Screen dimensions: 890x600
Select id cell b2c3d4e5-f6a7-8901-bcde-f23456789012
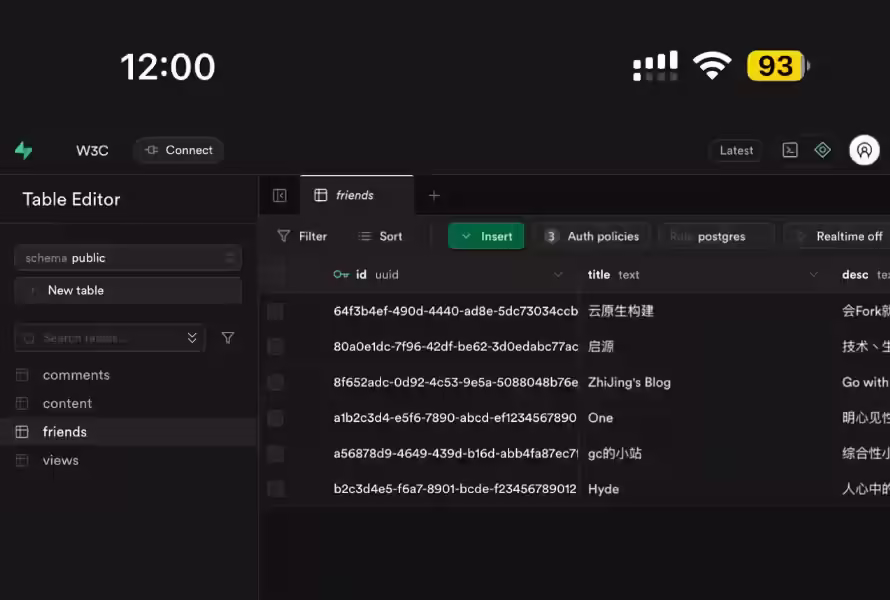455,489
